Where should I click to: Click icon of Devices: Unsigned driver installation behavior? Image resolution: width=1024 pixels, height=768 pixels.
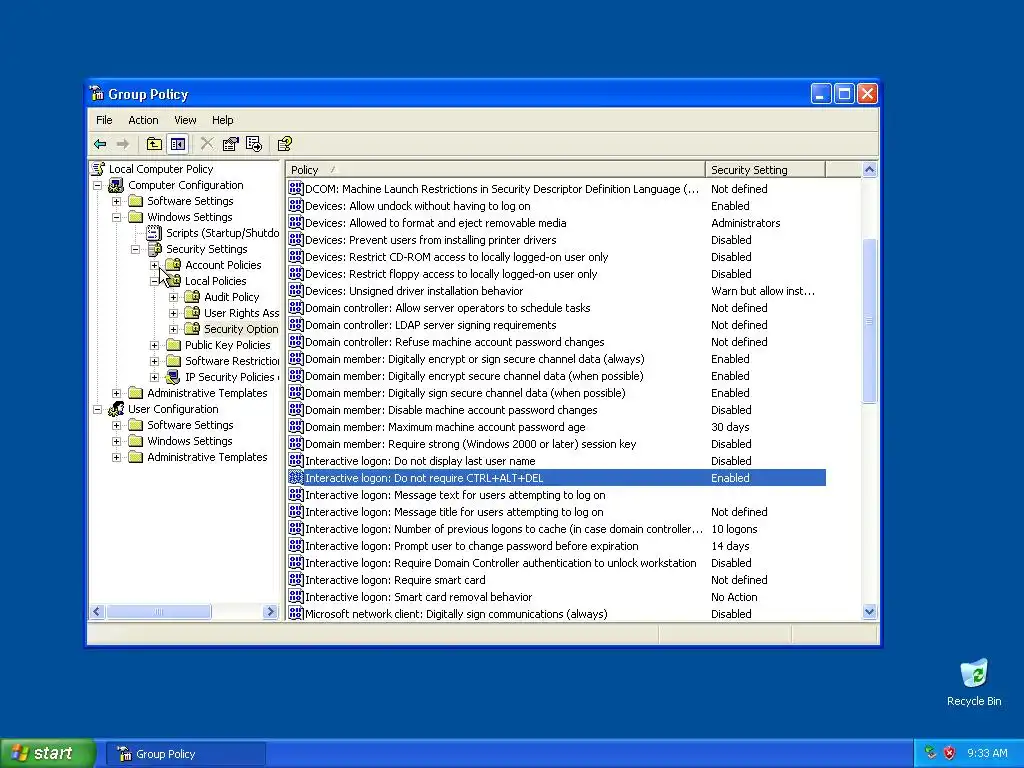(296, 291)
